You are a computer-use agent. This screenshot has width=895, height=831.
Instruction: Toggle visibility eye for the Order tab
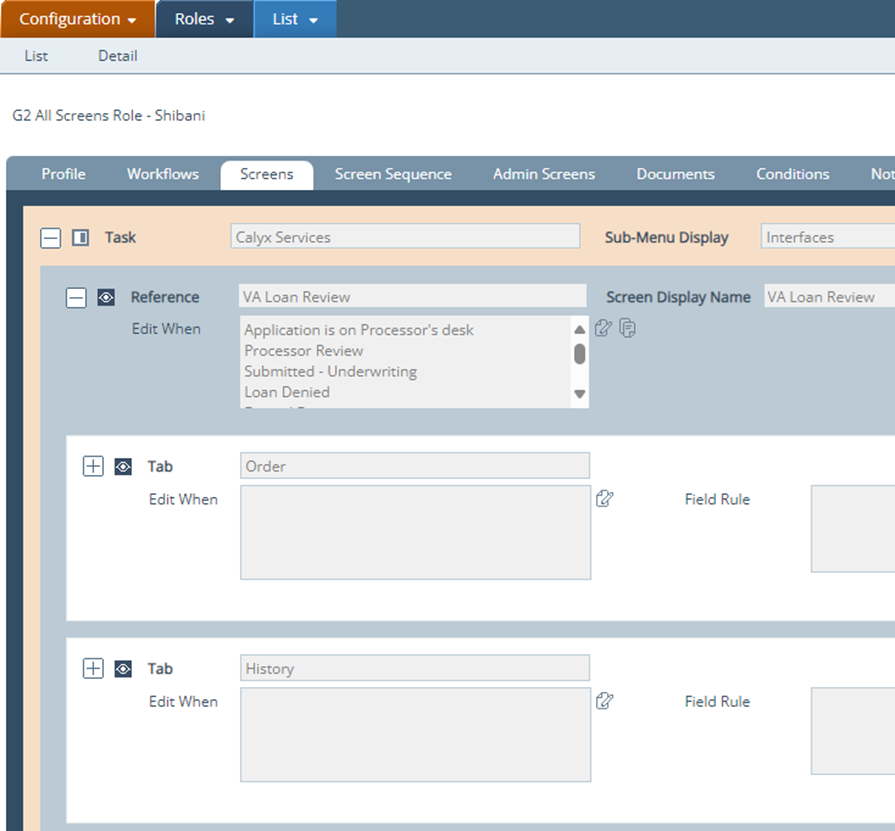[123, 466]
